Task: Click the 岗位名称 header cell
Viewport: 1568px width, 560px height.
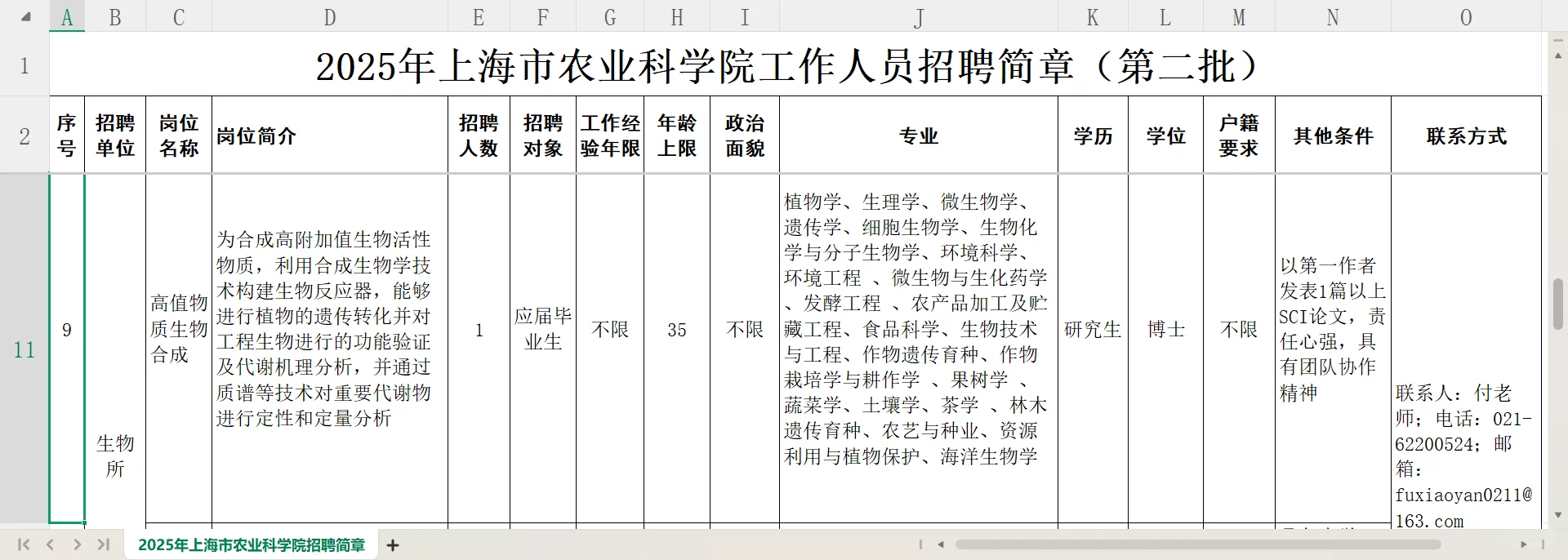Action: click(179, 136)
